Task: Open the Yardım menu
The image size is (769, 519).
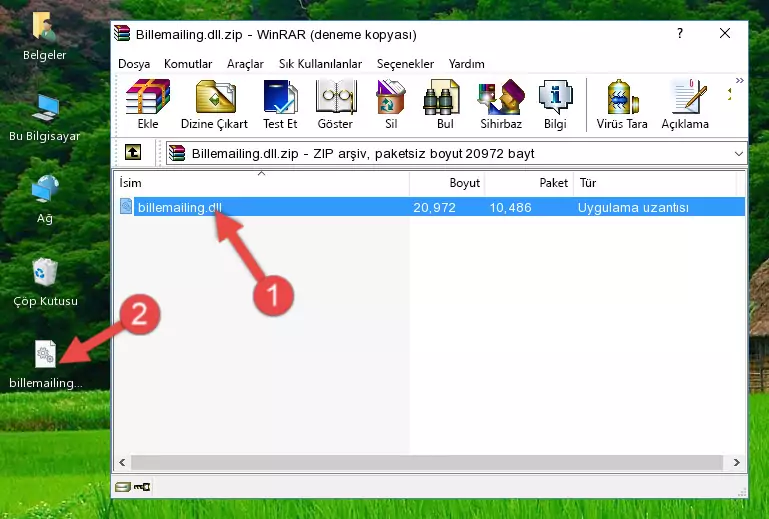Action: [466, 64]
